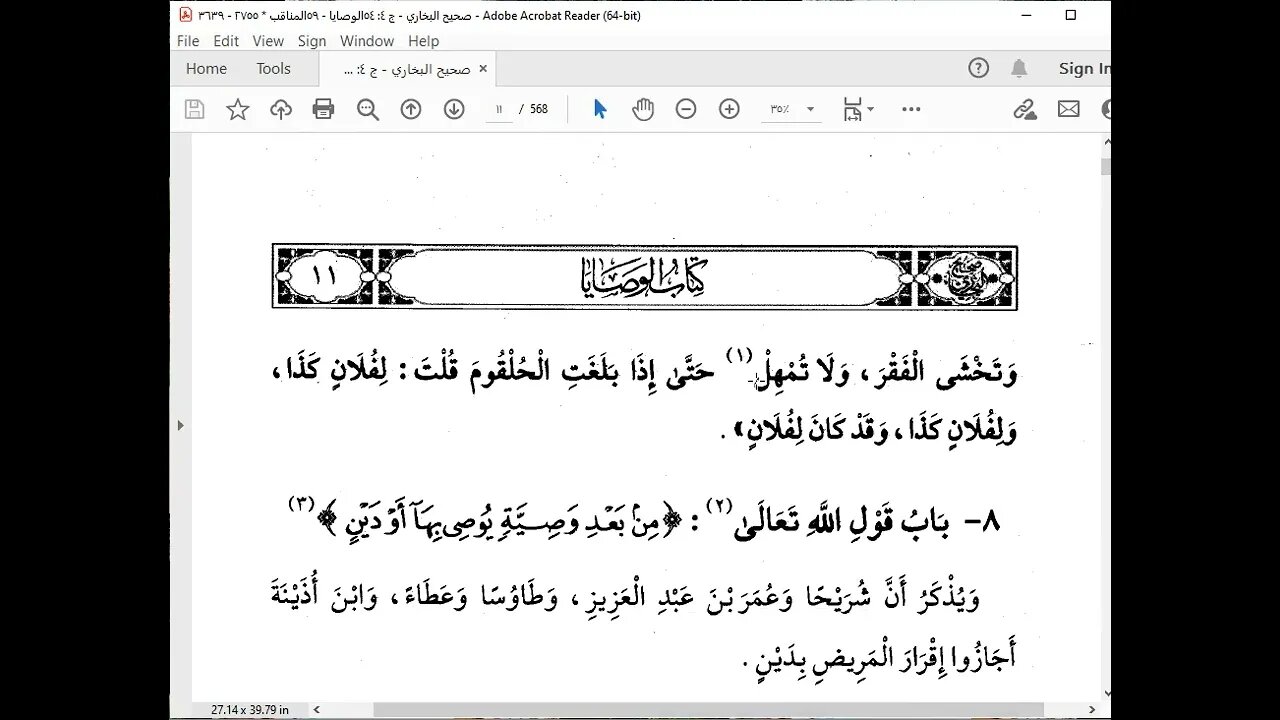Click the Save file icon
Viewport: 1280px width, 720px height.
click(194, 110)
